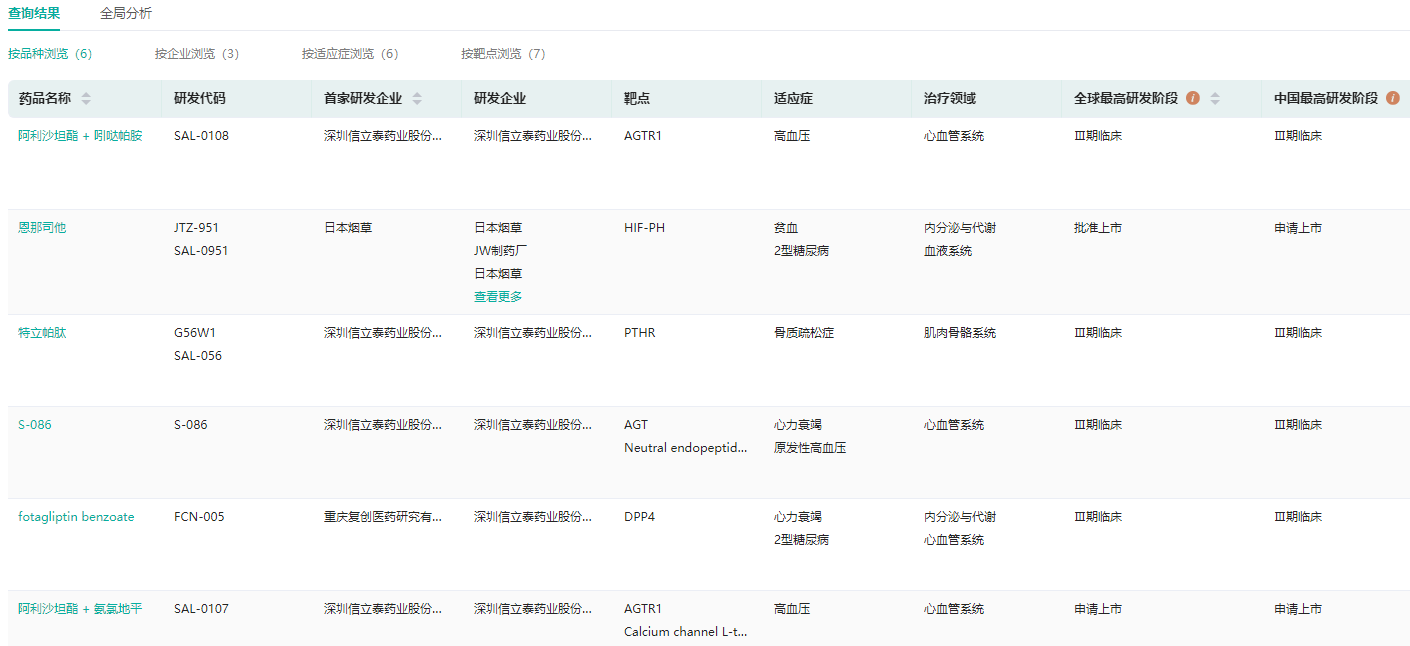Select 按品种浏览 (6) view

[x=50, y=54]
